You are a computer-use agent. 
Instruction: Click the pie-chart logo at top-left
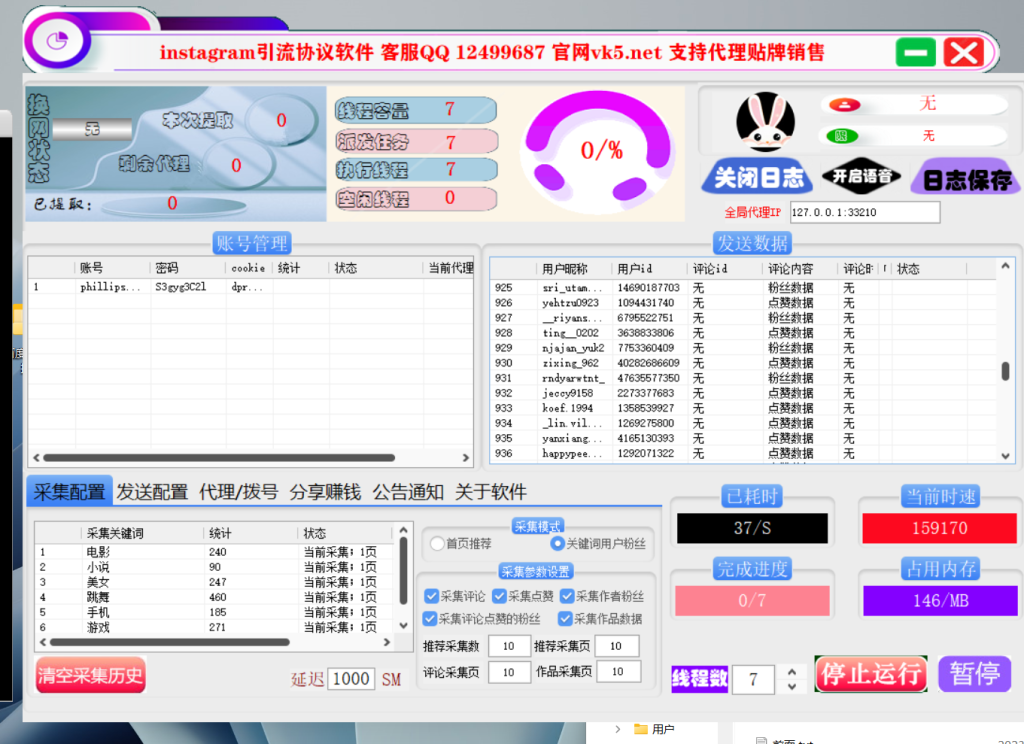57,43
